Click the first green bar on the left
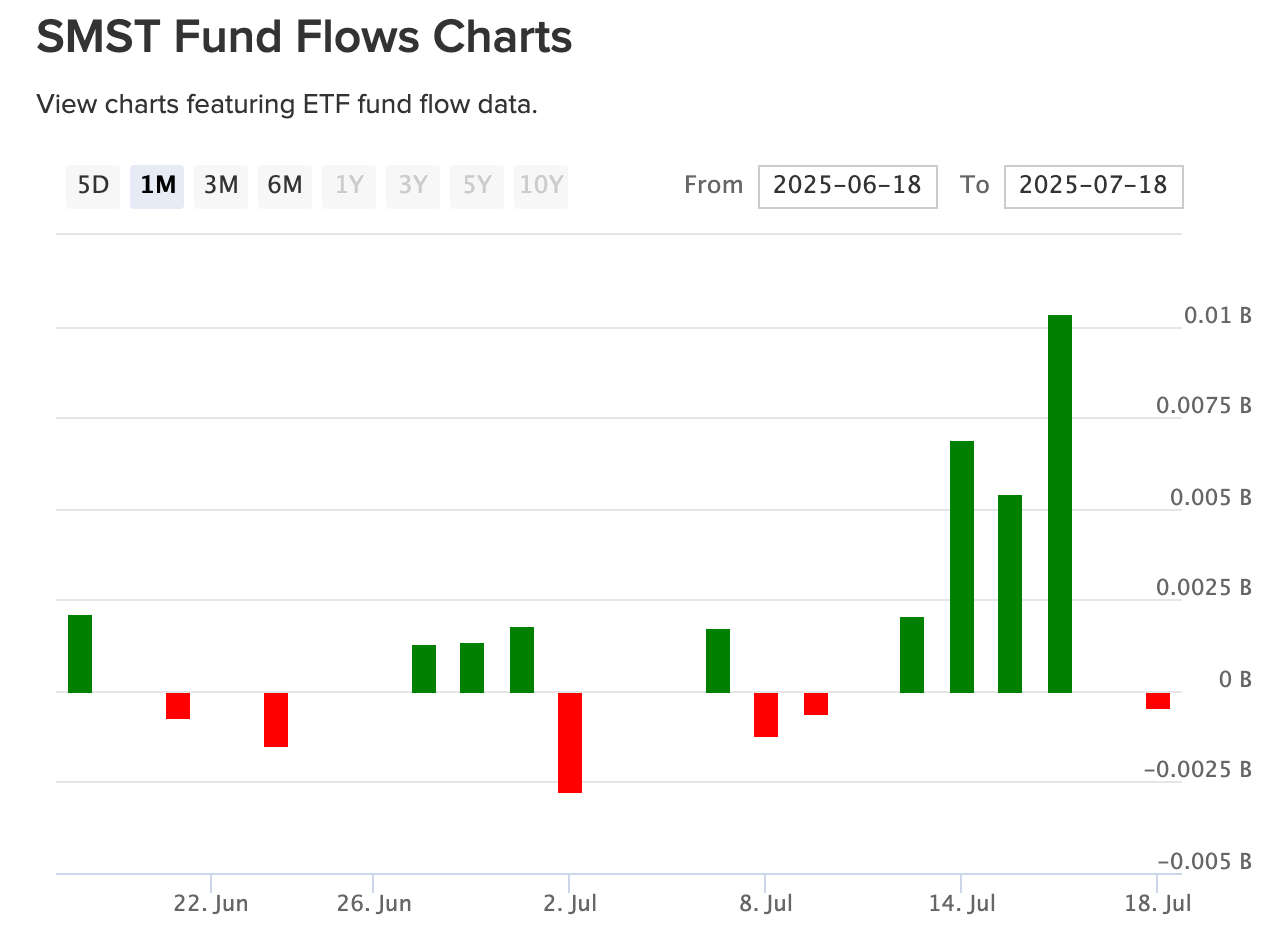This screenshot has width=1274, height=939. [x=80, y=653]
